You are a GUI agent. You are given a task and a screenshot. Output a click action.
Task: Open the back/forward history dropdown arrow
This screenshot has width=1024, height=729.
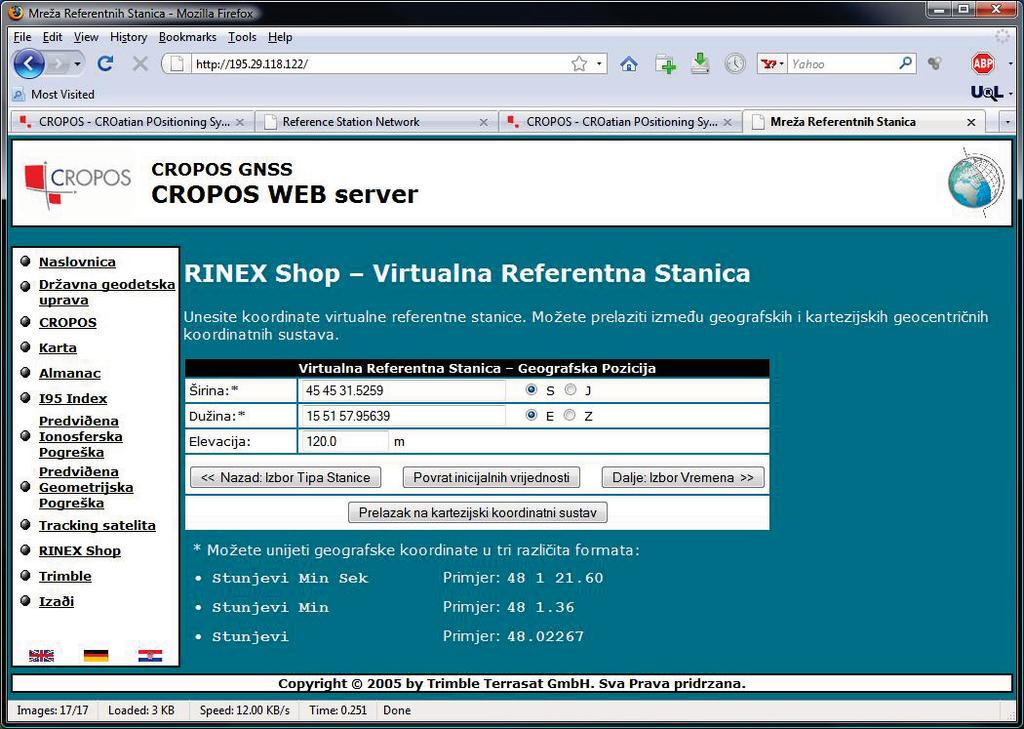pos(78,64)
